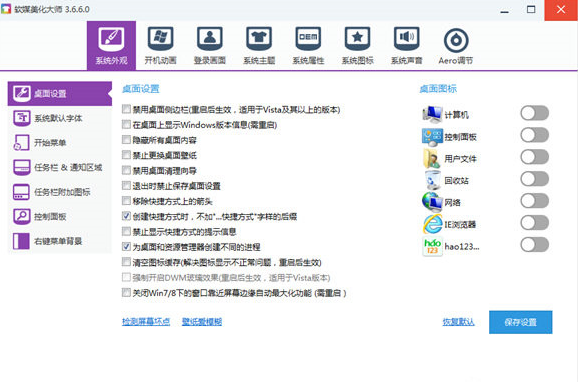Open the 系统主题 theme icon
Screen dimensions: 578x382
tap(259, 45)
